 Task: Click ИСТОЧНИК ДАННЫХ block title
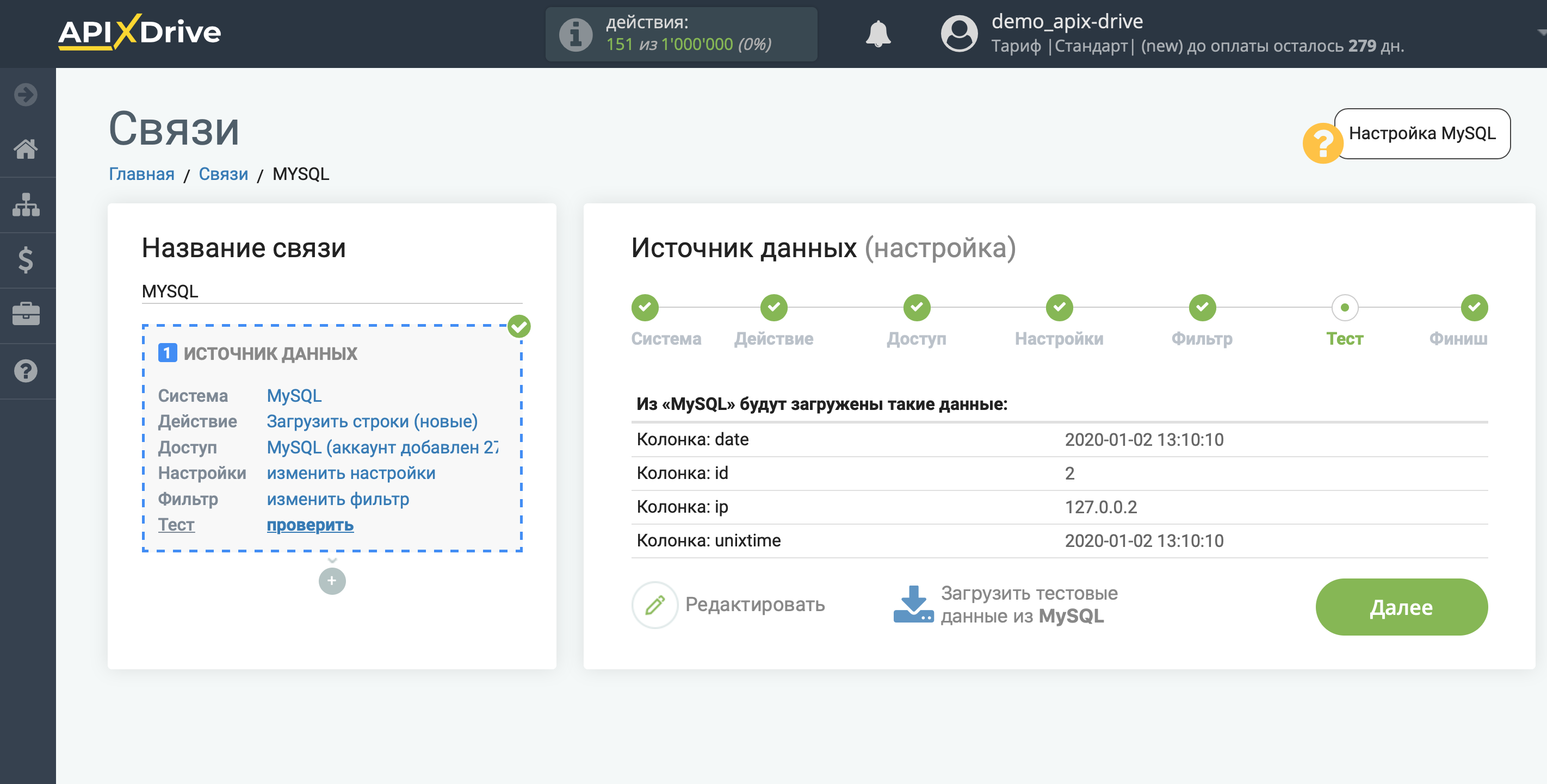(270, 353)
